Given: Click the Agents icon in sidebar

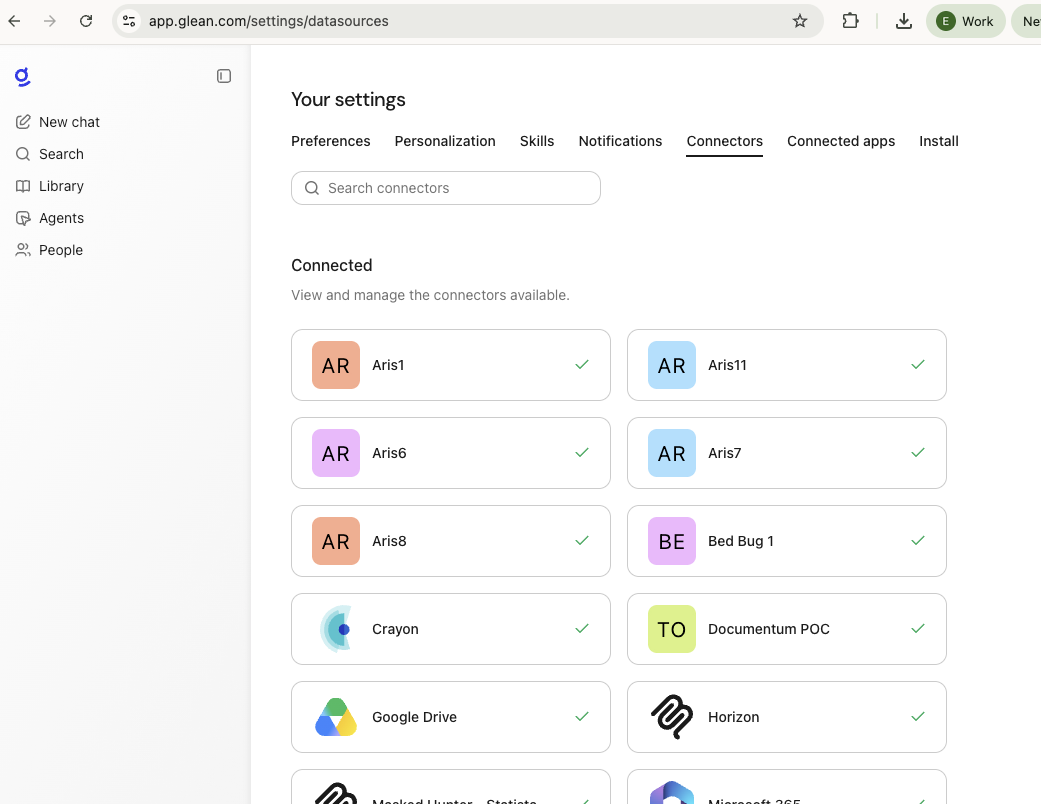Looking at the screenshot, I should point(23,218).
